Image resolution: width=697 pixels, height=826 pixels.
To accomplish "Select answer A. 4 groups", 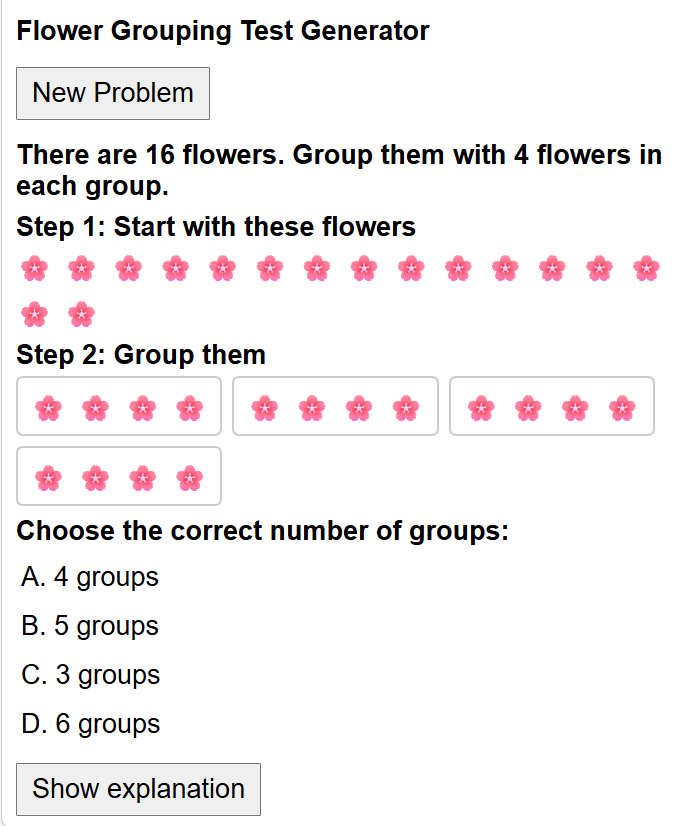I will tap(90, 577).
